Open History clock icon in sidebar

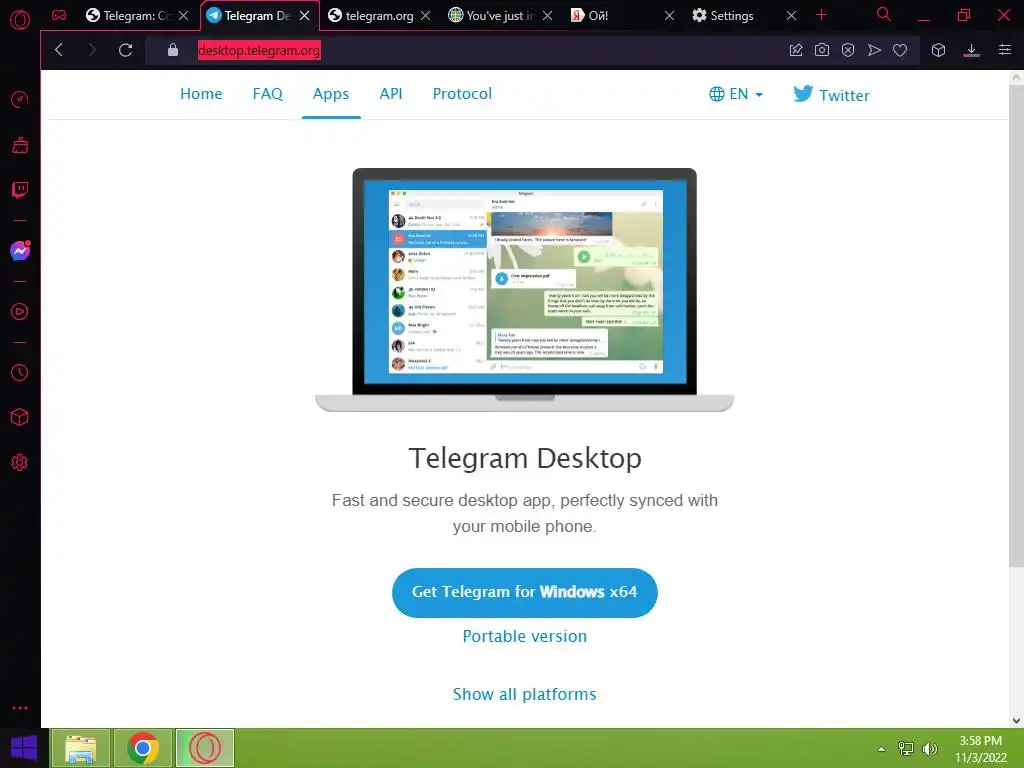point(20,372)
